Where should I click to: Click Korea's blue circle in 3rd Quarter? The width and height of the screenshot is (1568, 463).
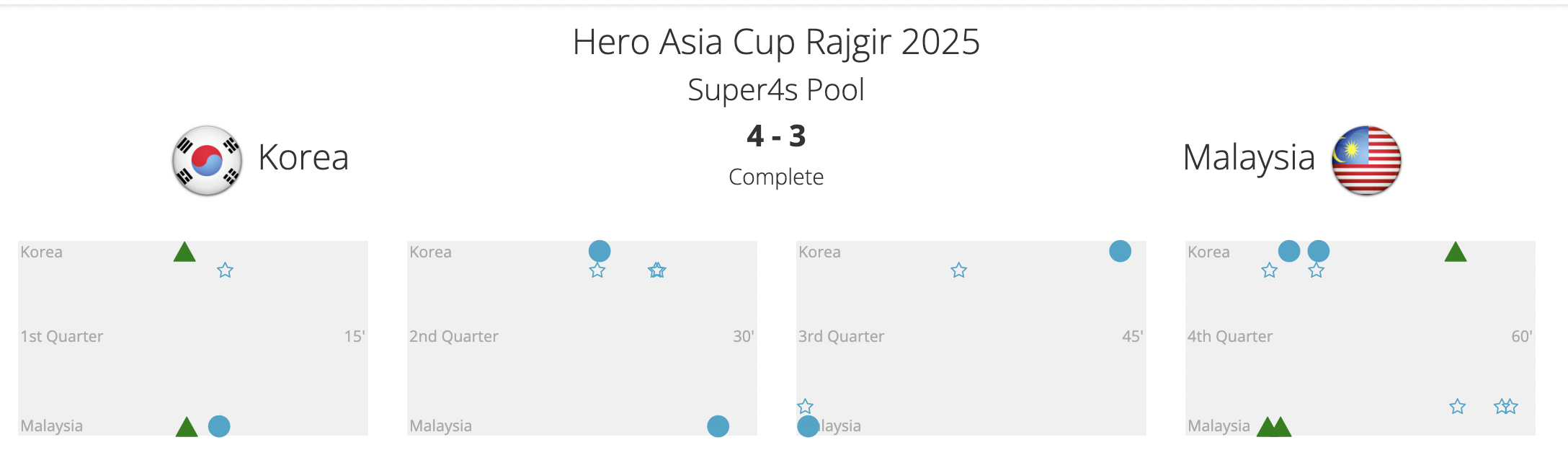point(1120,251)
